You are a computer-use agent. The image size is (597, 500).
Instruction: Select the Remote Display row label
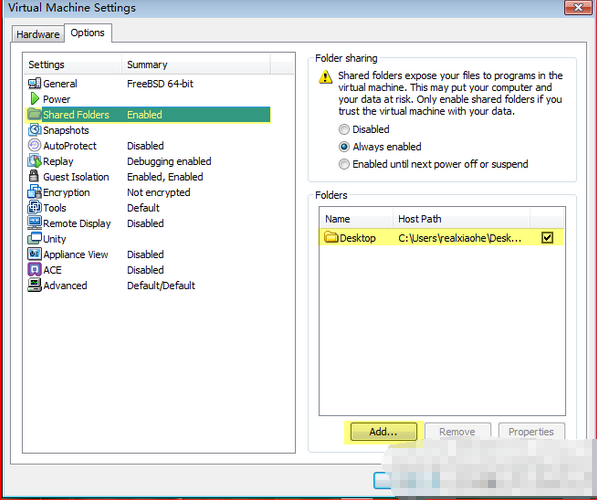tap(77, 224)
